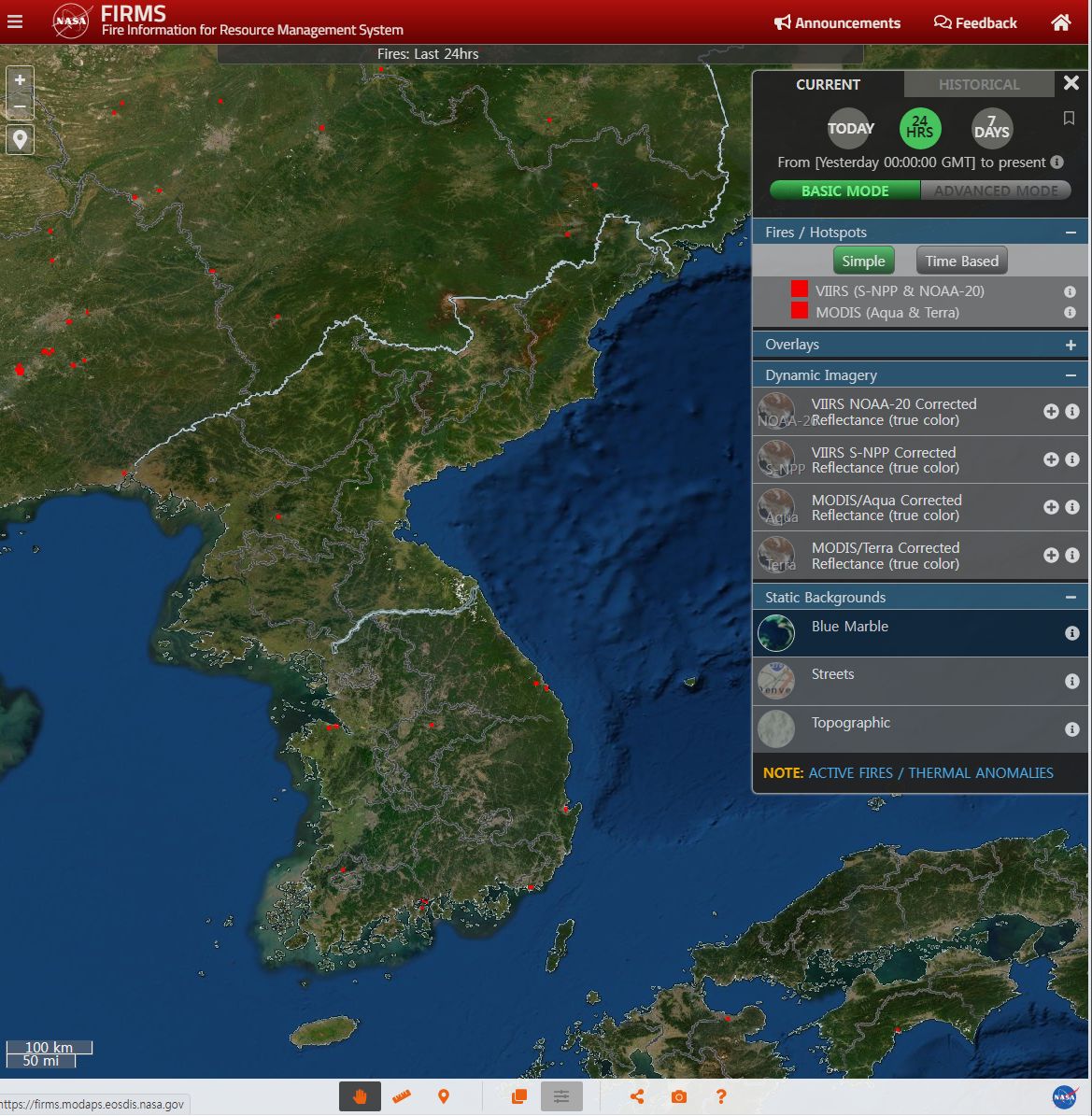Choose Simple fire display

pyautogui.click(x=863, y=261)
